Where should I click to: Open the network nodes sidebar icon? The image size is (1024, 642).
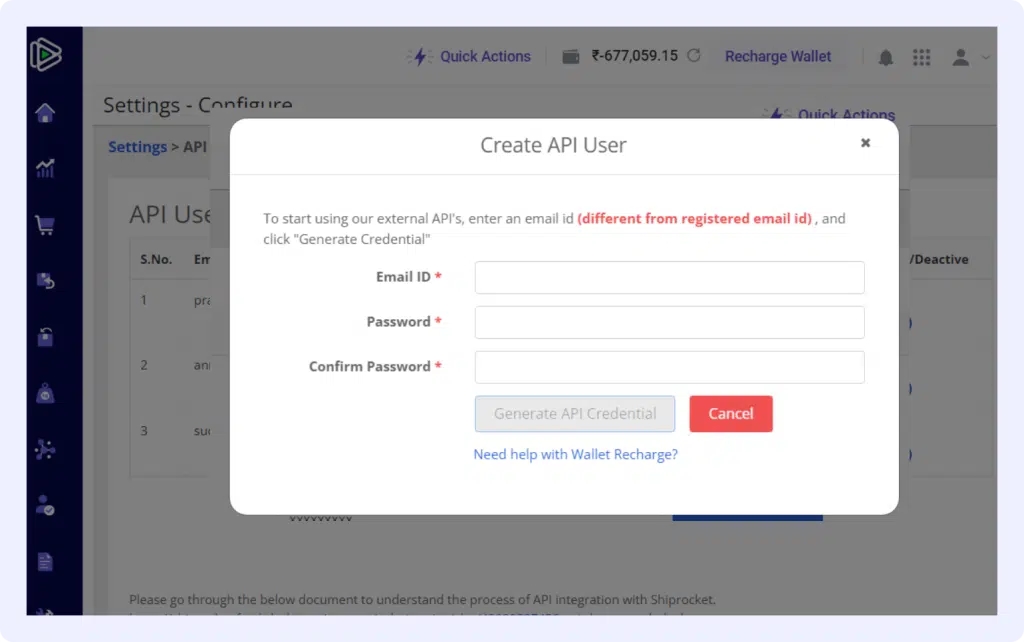[x=45, y=450]
